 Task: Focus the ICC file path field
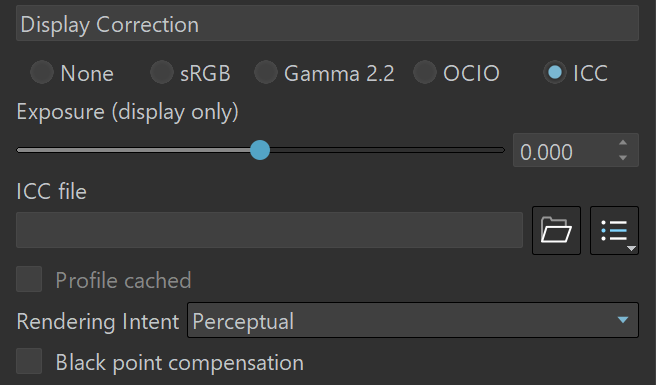coord(269,230)
